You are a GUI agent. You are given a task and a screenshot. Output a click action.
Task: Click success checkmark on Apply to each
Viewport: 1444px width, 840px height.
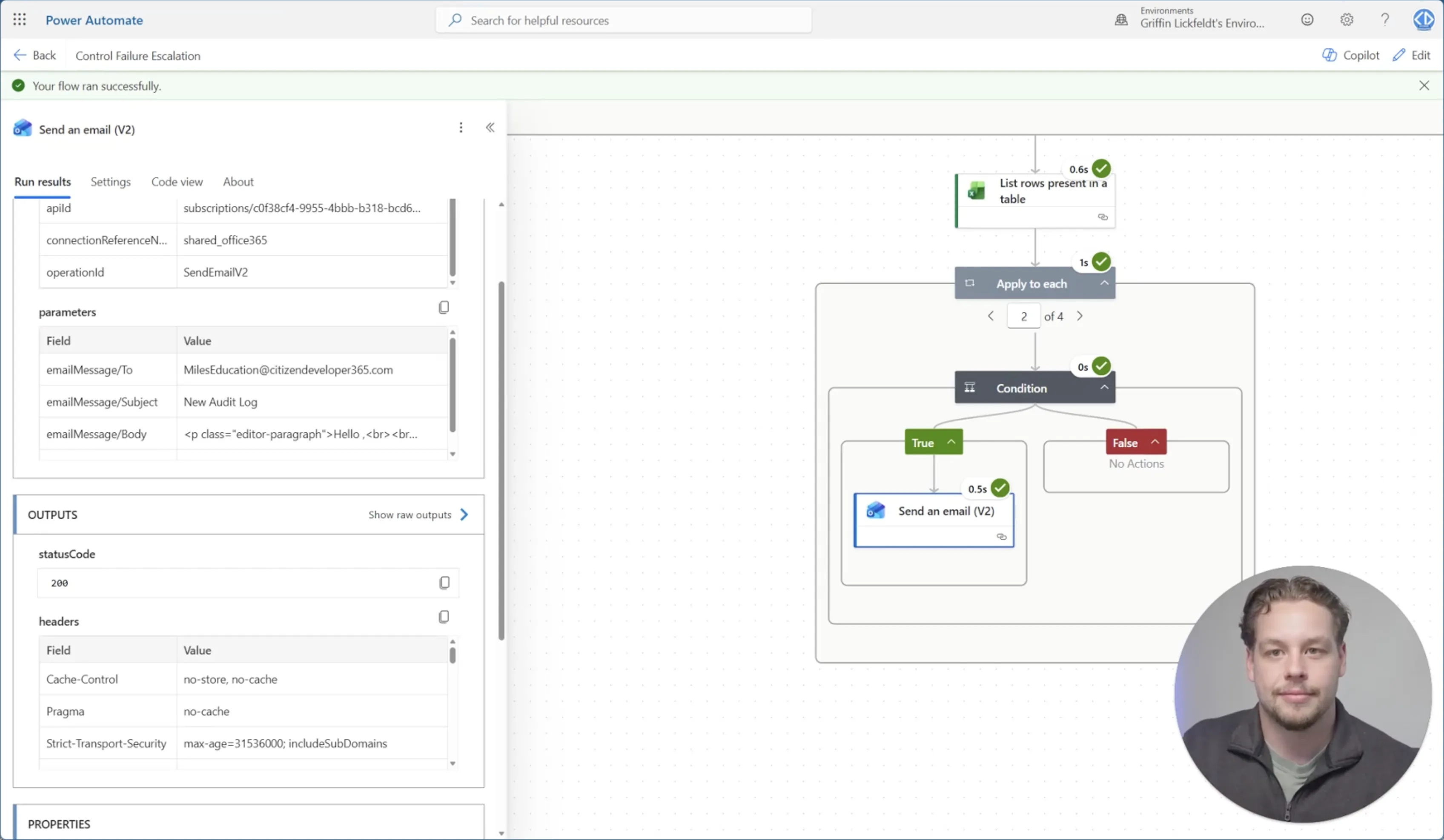(1101, 262)
